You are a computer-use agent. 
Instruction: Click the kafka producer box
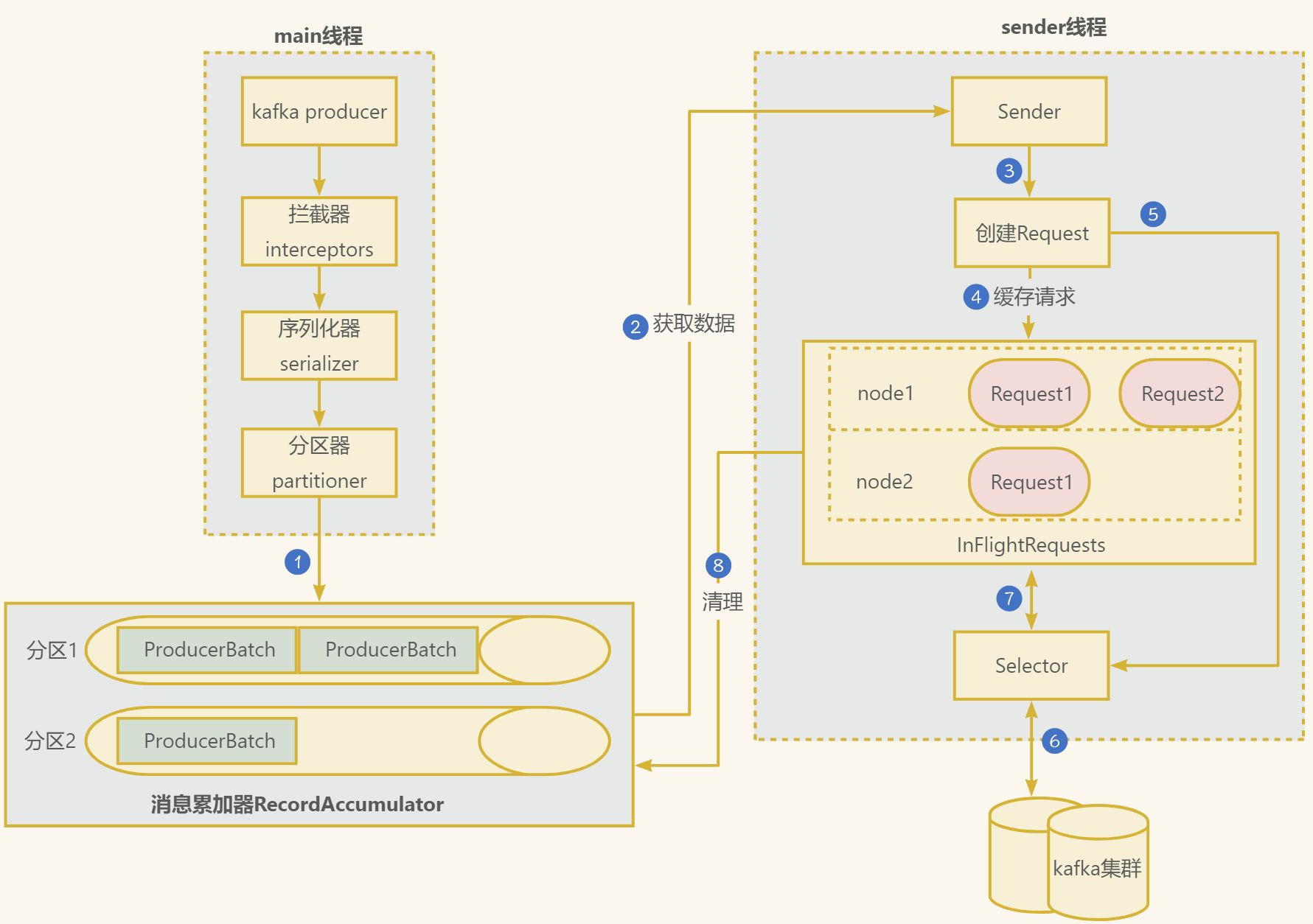(319, 111)
